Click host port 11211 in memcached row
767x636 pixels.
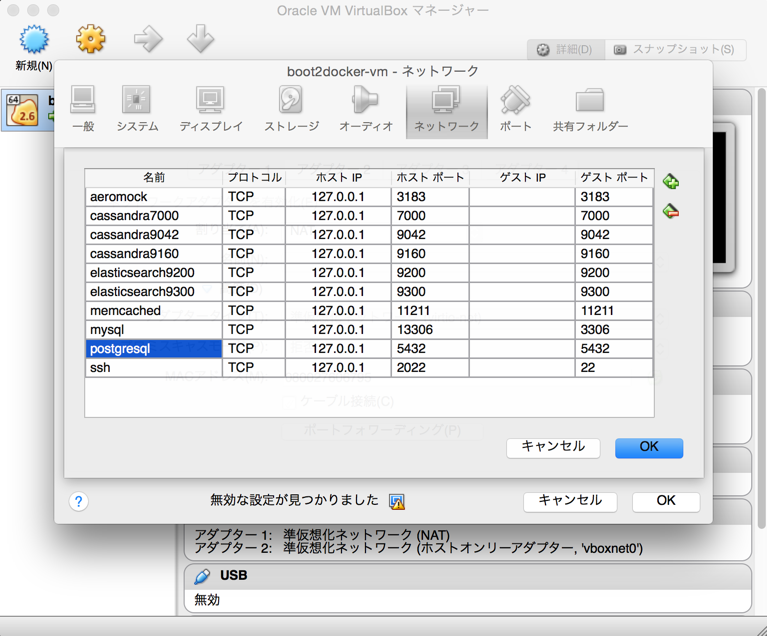(x=430, y=311)
